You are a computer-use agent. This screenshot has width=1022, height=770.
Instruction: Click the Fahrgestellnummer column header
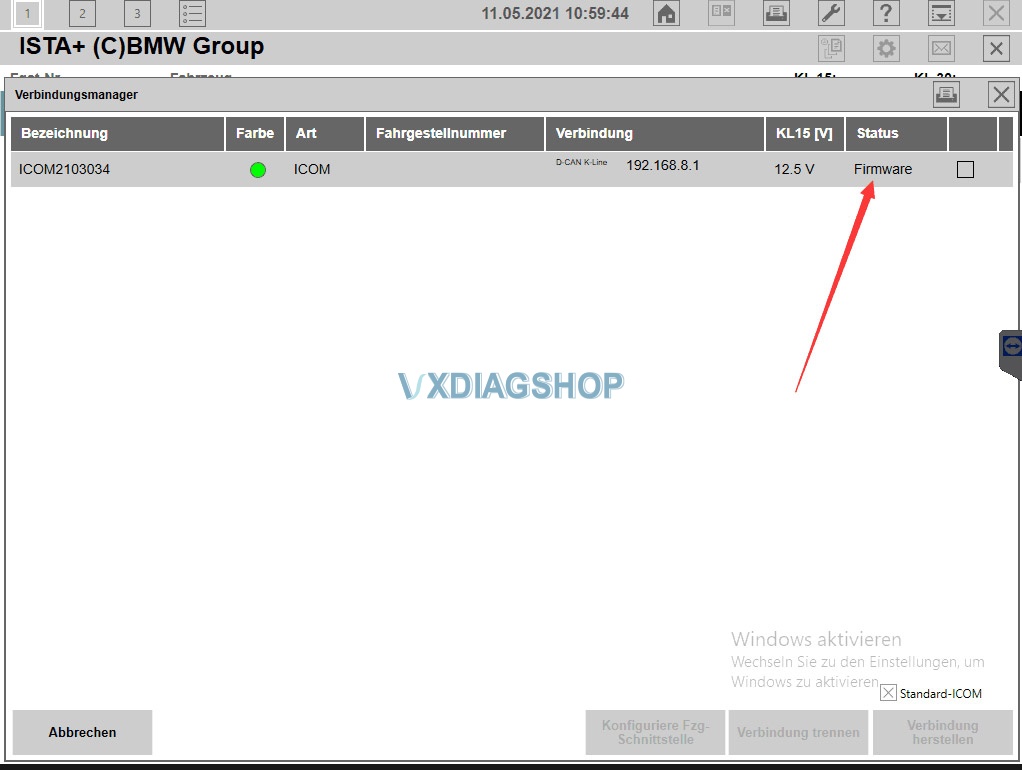(455, 134)
